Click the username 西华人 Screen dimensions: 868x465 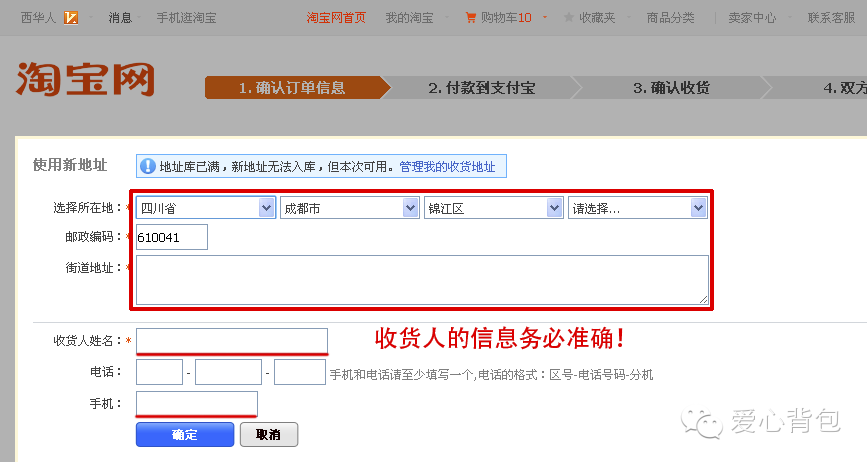tap(38, 18)
